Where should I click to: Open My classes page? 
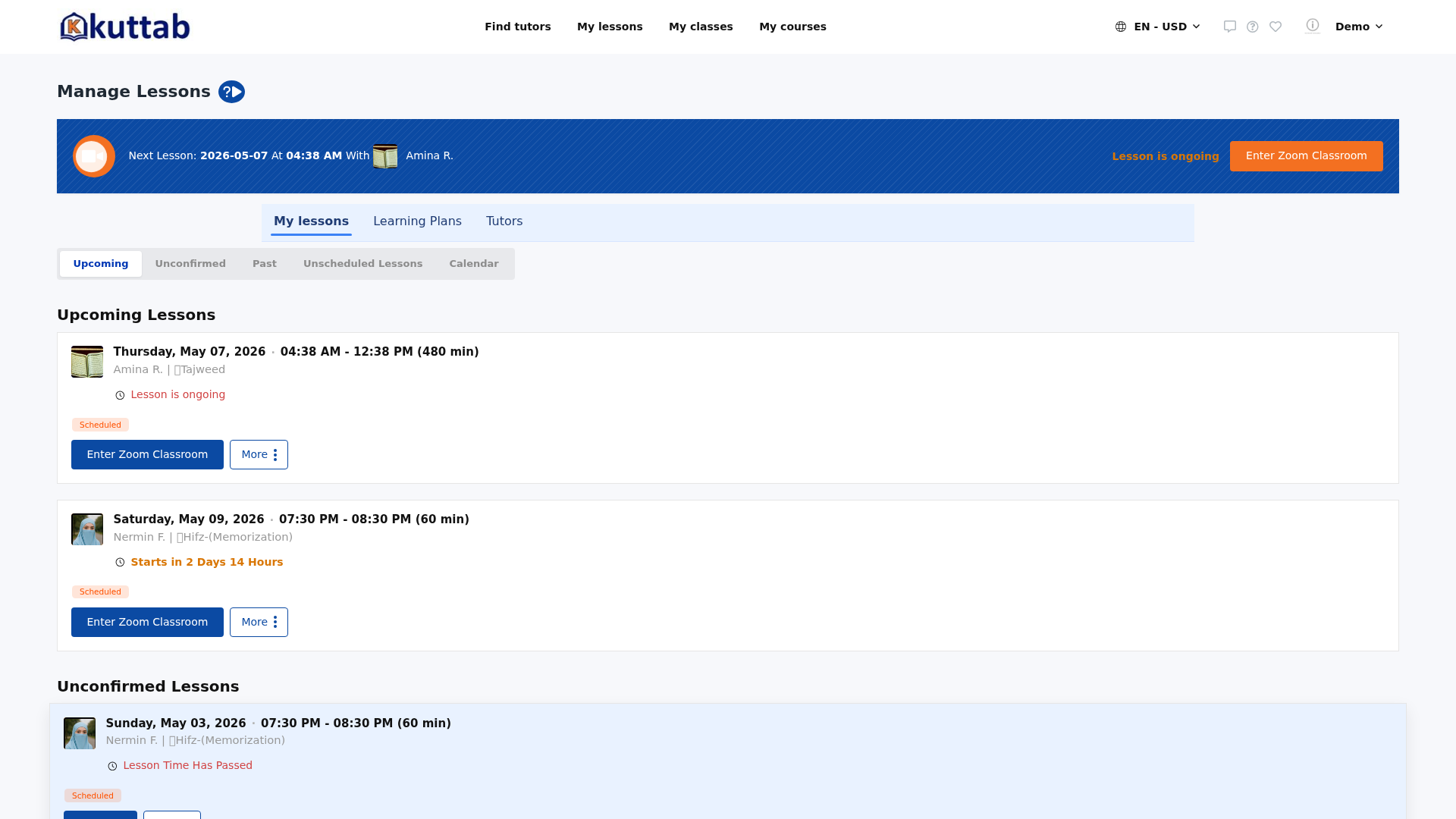701,27
